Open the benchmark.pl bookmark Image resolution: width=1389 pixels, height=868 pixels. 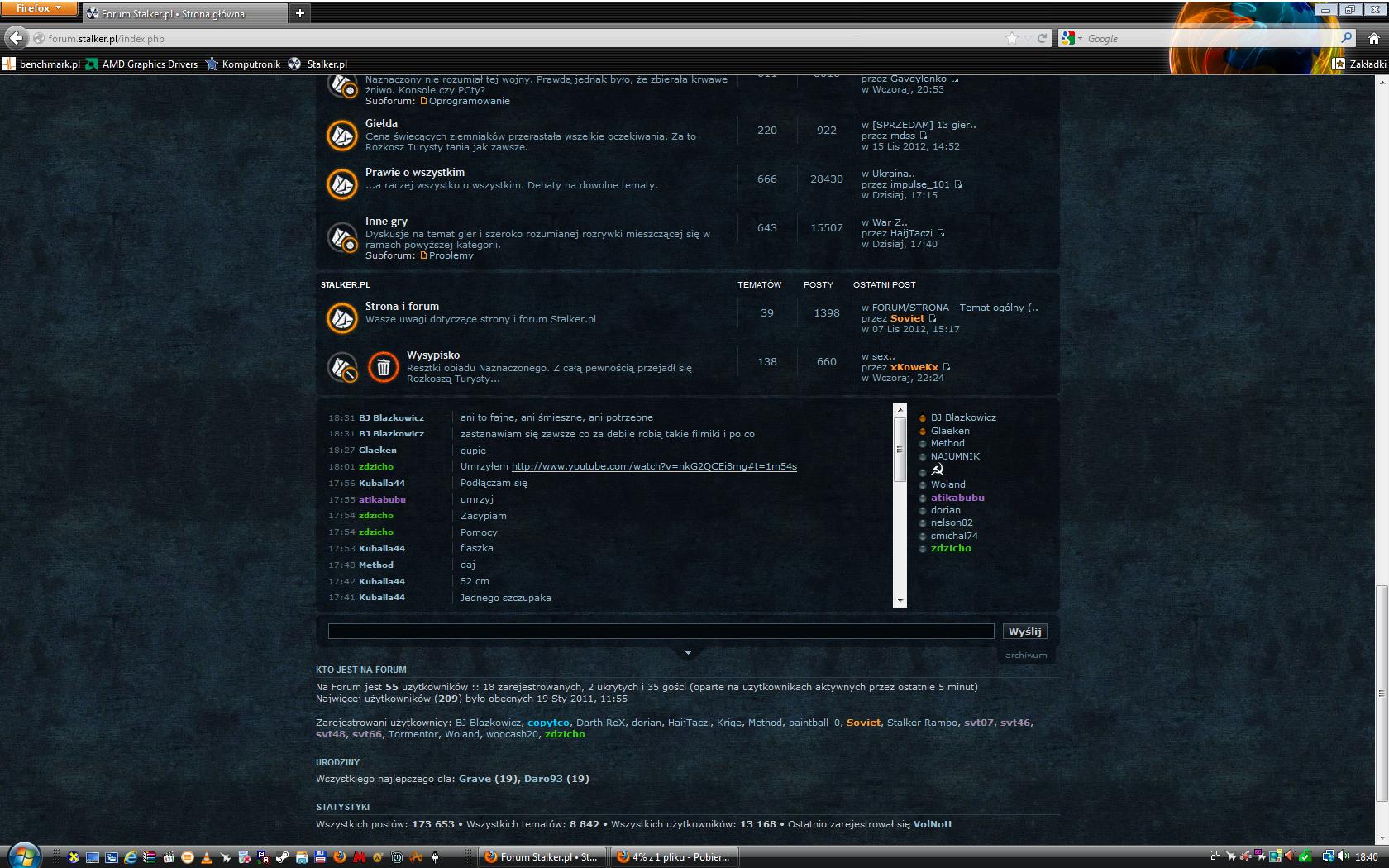click(x=41, y=64)
